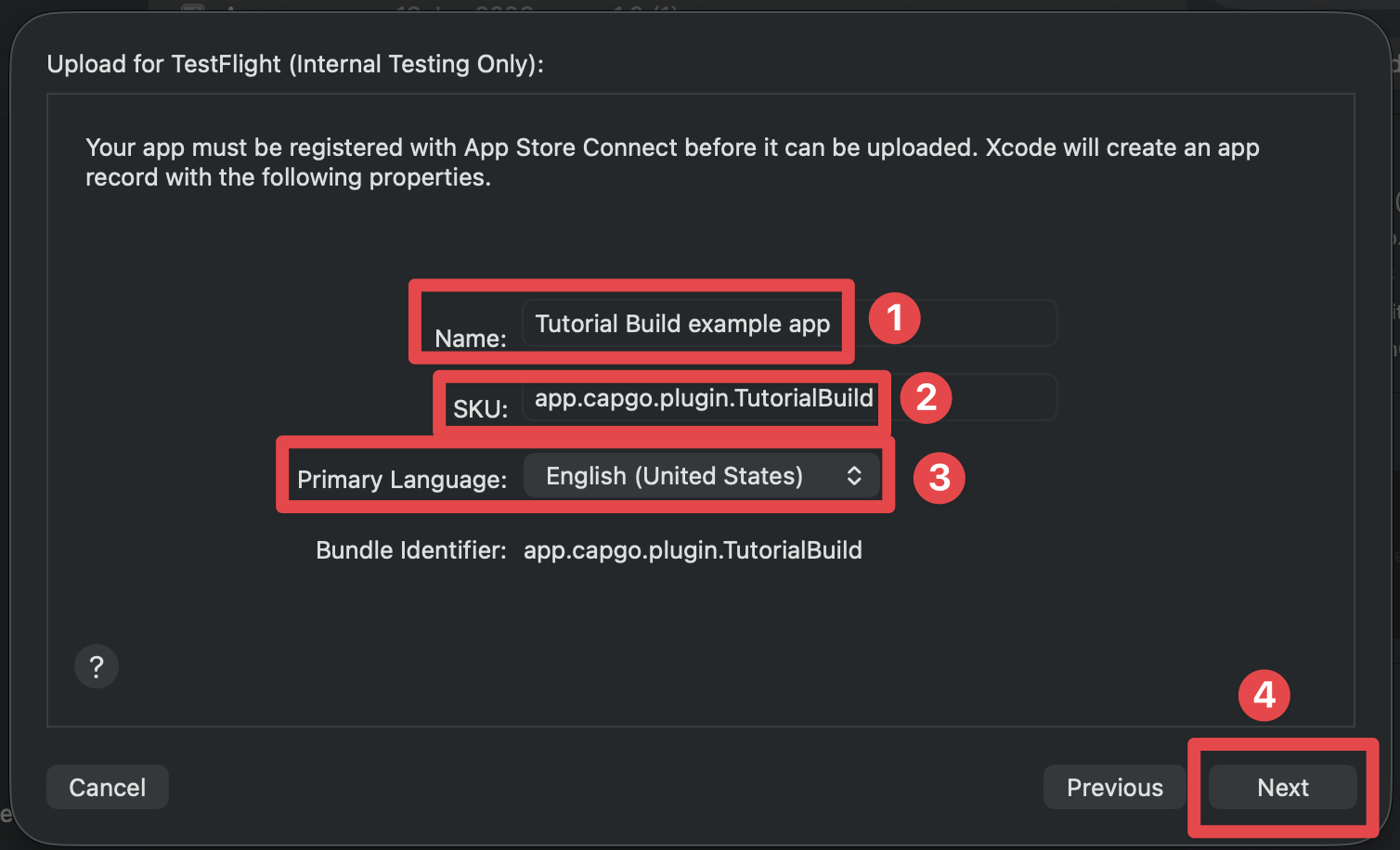Screen dimensions: 1400x850
Task: Cancel the TestFlight upload
Action: point(107,787)
